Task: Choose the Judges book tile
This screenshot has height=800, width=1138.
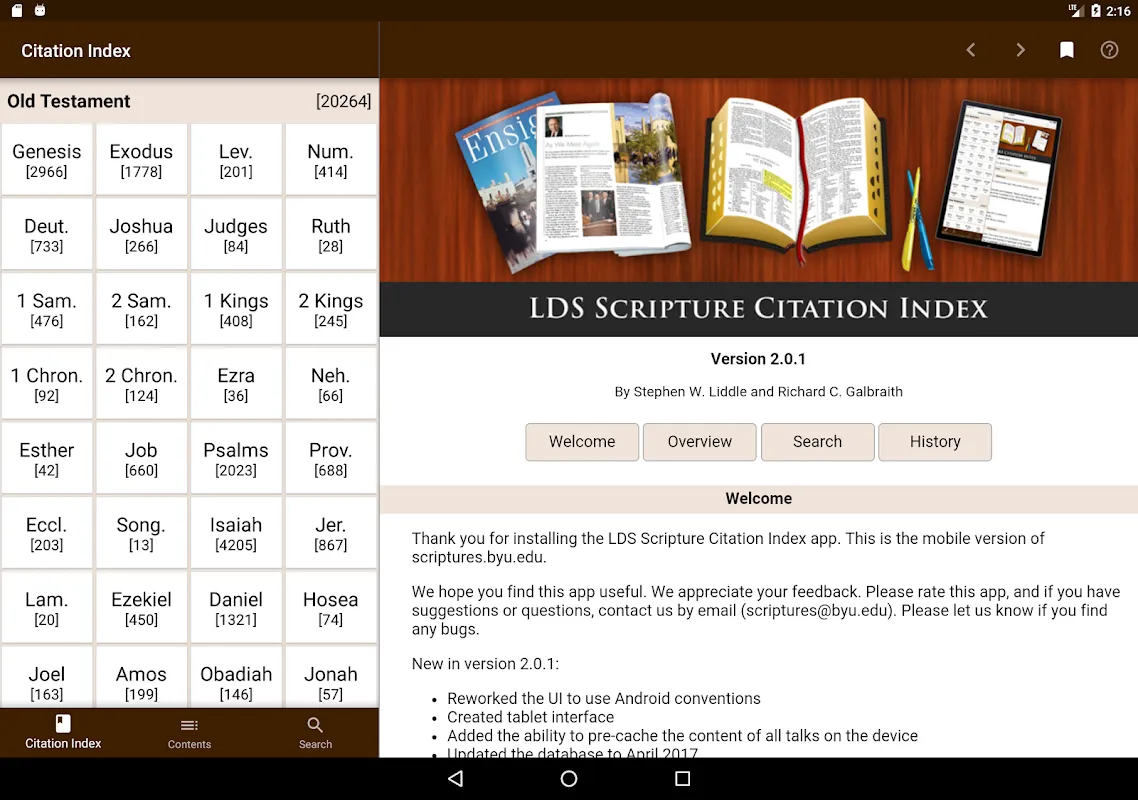Action: pos(236,234)
